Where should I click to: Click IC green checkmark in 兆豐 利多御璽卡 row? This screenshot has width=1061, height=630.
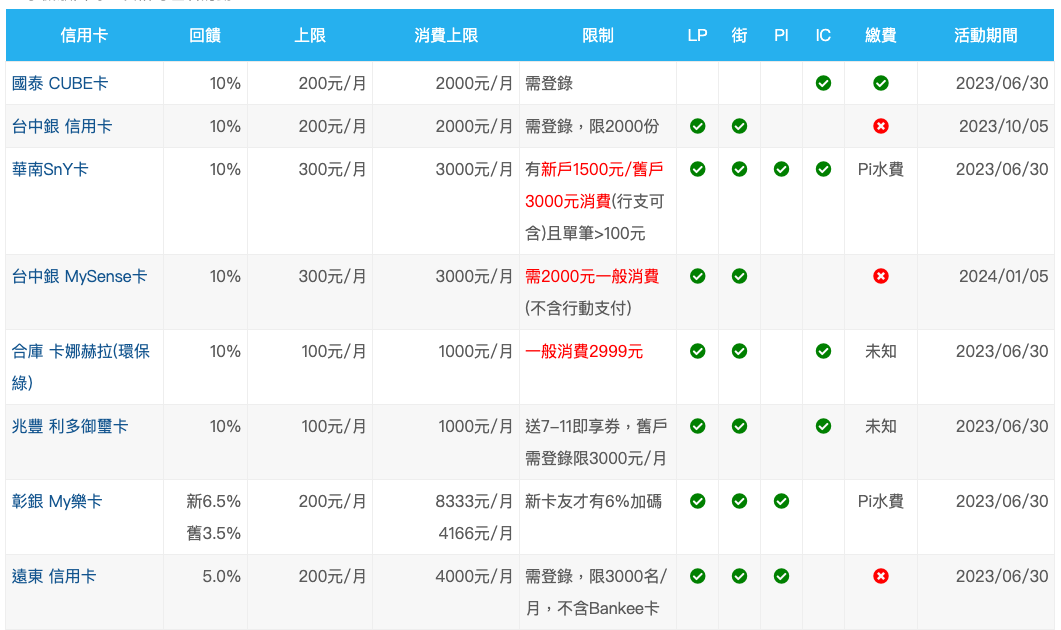(823, 426)
